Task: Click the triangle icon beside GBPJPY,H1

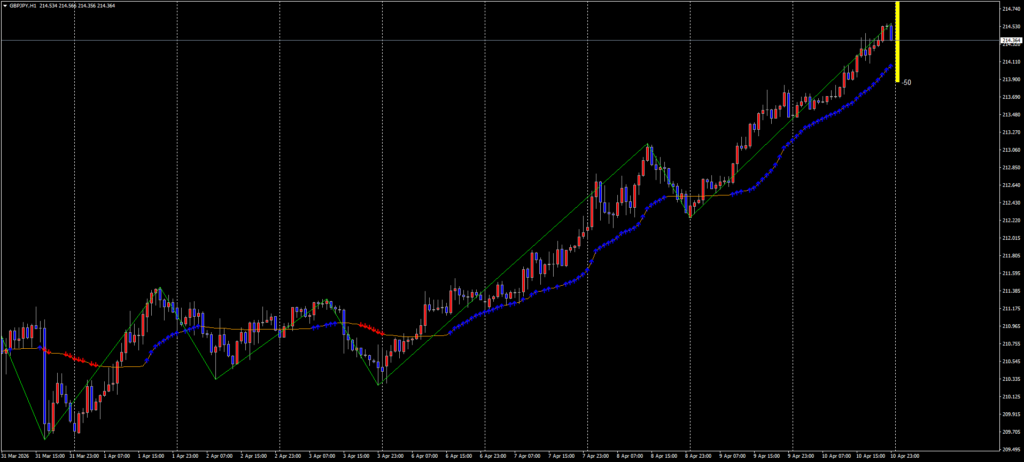Action: pos(4,6)
